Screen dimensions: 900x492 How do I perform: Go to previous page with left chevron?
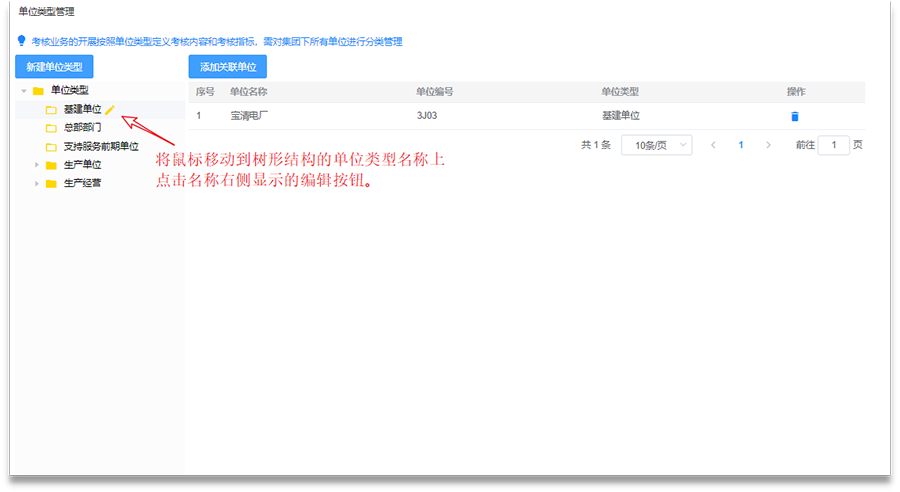pos(713,145)
